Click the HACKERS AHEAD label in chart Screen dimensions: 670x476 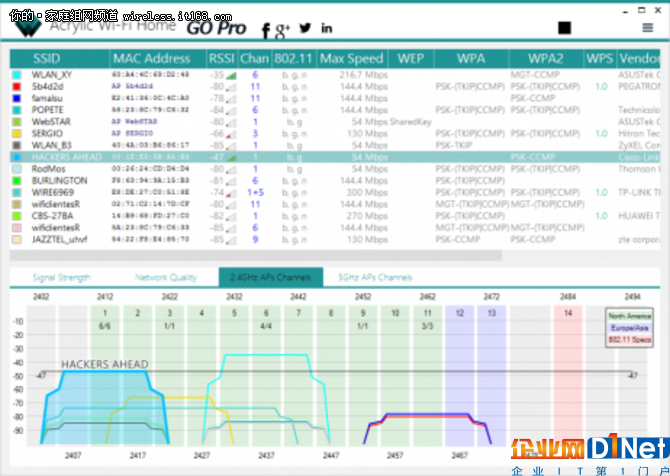pyautogui.click(x=105, y=364)
